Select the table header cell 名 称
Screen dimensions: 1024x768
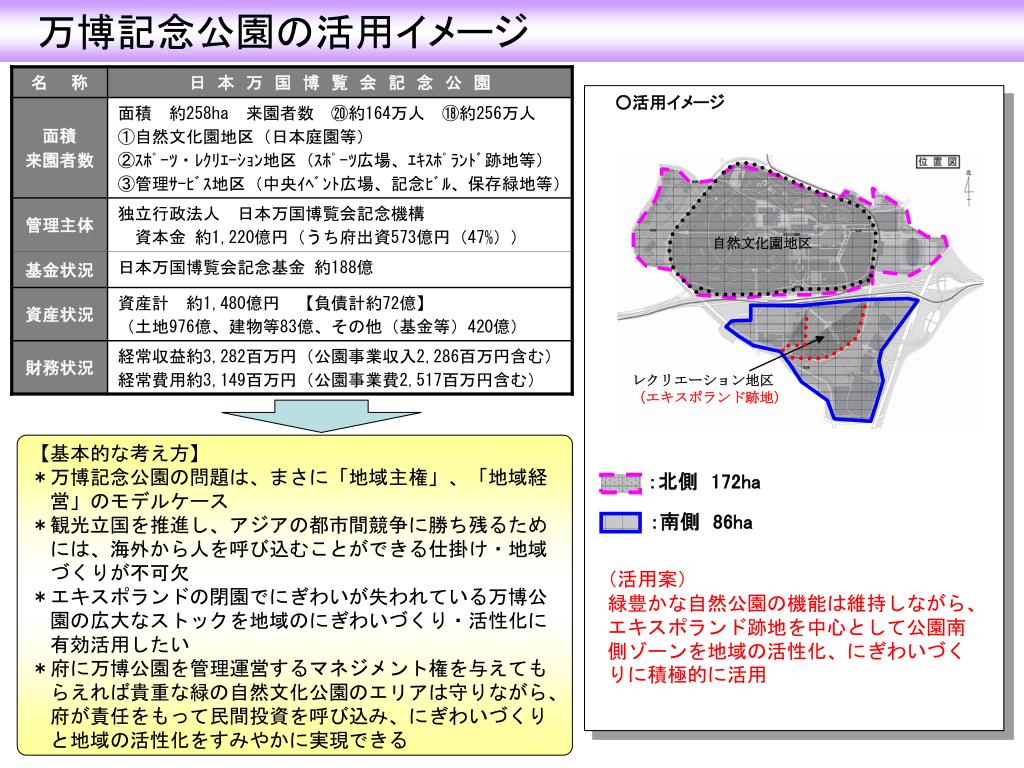click(59, 83)
